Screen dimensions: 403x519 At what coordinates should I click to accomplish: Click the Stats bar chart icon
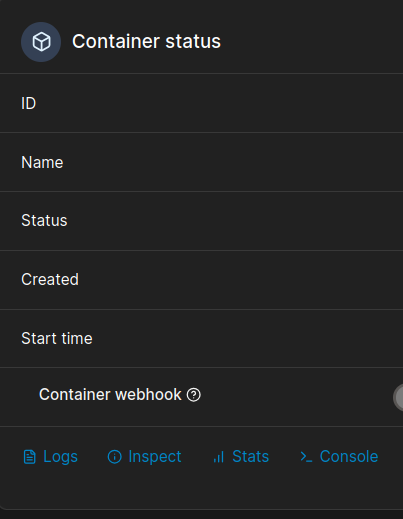pos(219,457)
